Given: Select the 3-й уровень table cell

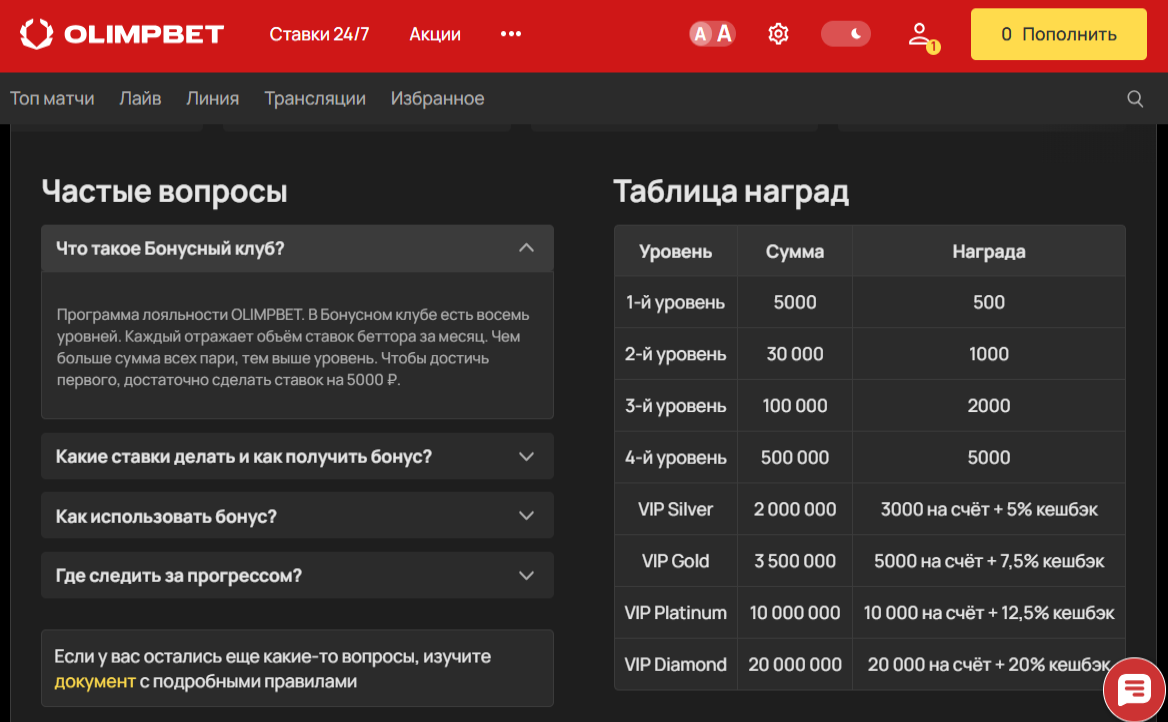Looking at the screenshot, I should point(676,406).
